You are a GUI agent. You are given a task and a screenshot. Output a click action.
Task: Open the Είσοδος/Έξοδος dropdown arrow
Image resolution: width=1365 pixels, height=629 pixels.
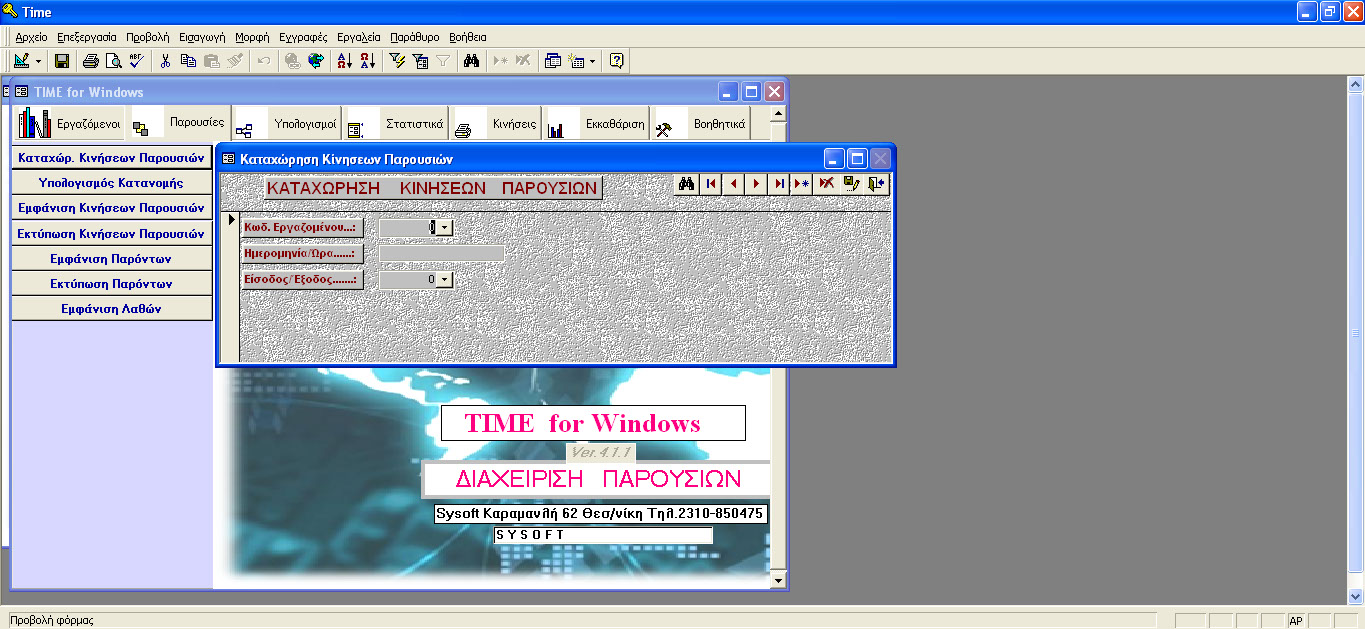tap(445, 280)
